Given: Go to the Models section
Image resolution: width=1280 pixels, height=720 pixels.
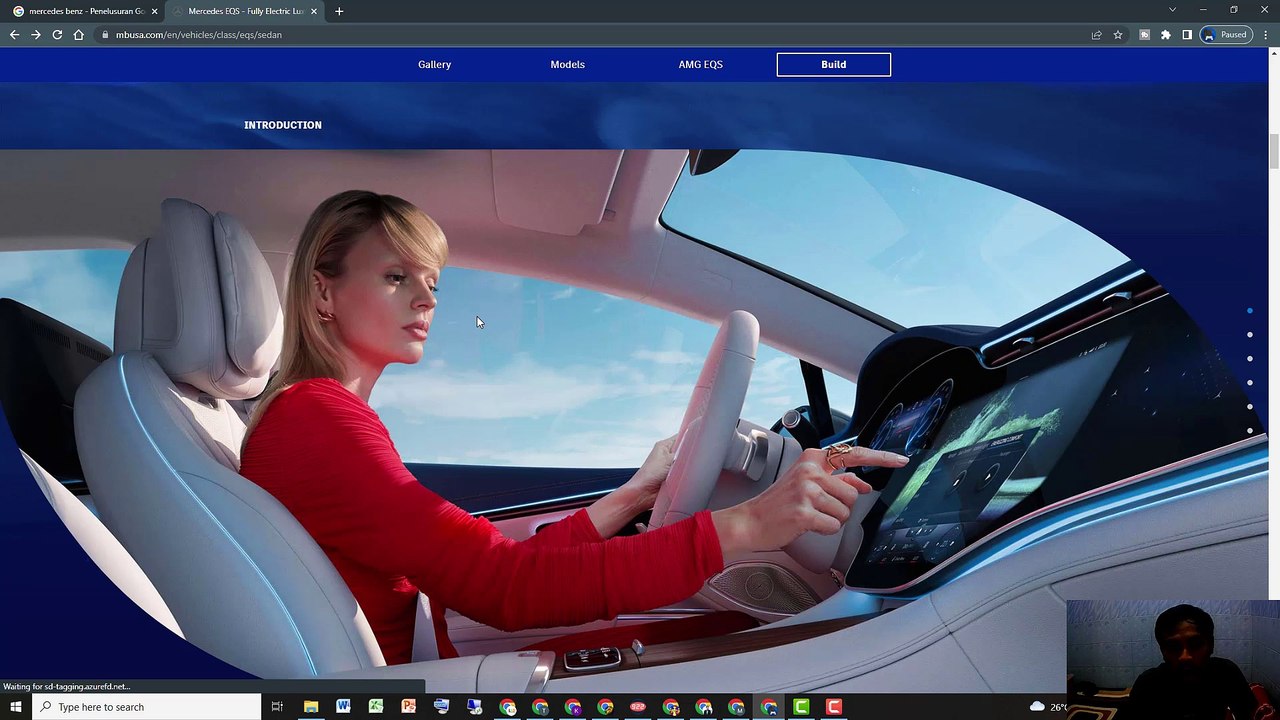Looking at the screenshot, I should [567, 65].
